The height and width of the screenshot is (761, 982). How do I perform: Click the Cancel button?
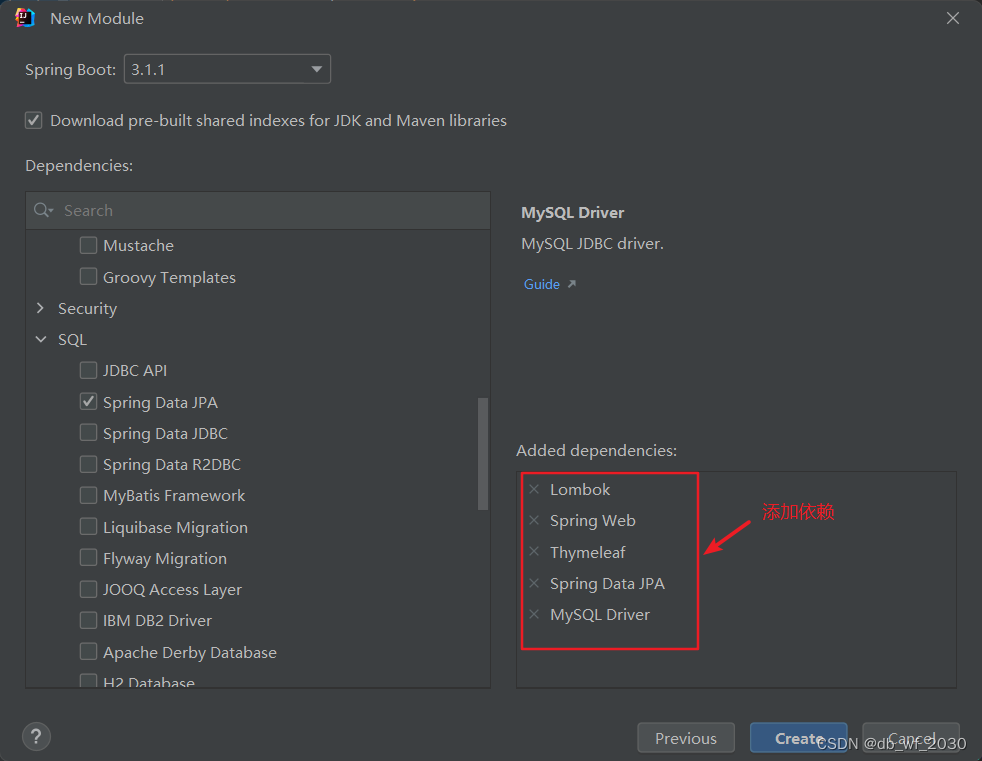point(911,738)
